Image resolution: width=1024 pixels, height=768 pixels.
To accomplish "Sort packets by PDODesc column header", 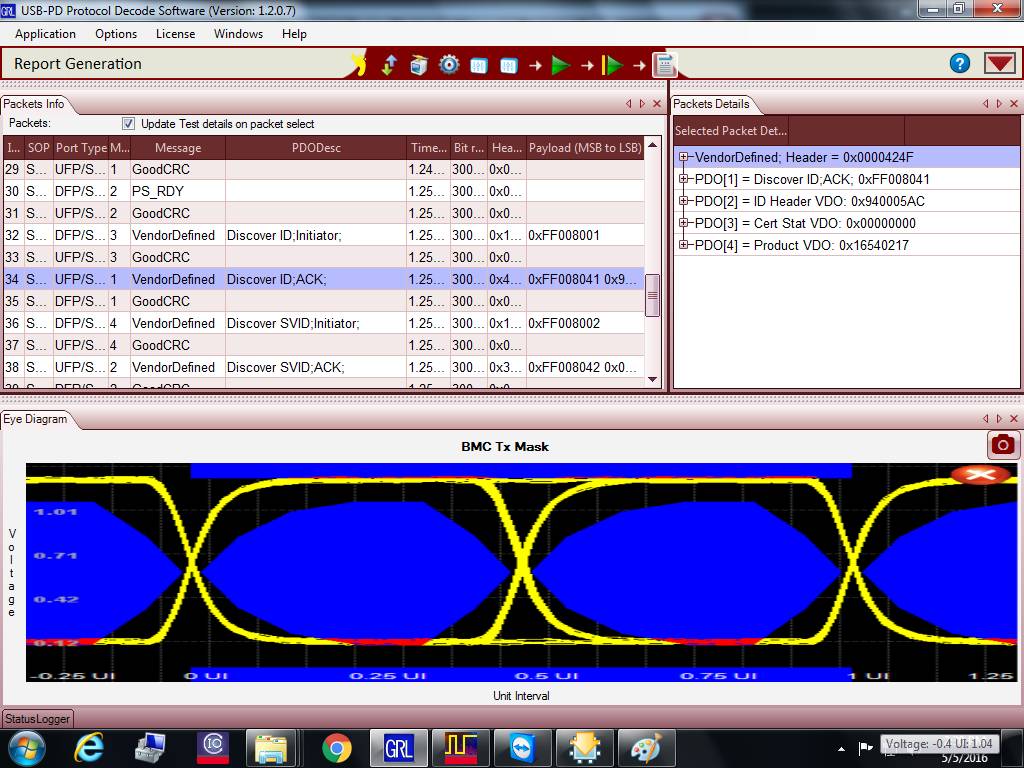I will pos(316,147).
